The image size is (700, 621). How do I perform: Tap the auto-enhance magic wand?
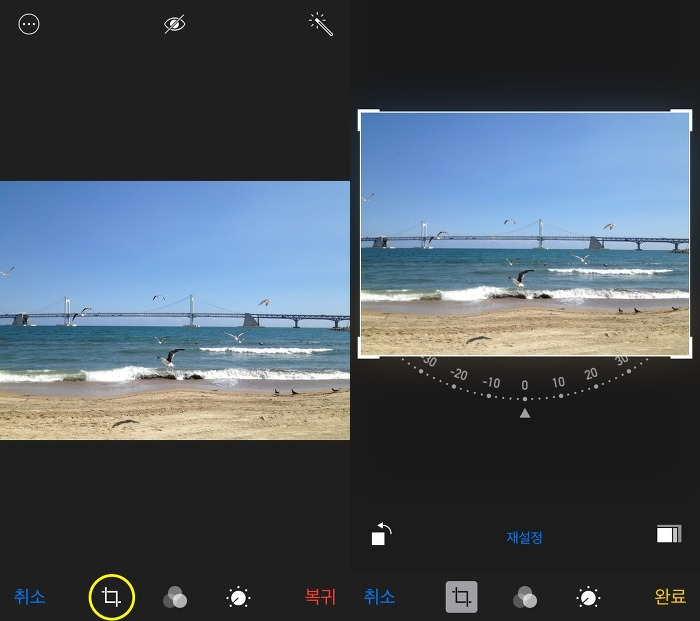click(321, 24)
